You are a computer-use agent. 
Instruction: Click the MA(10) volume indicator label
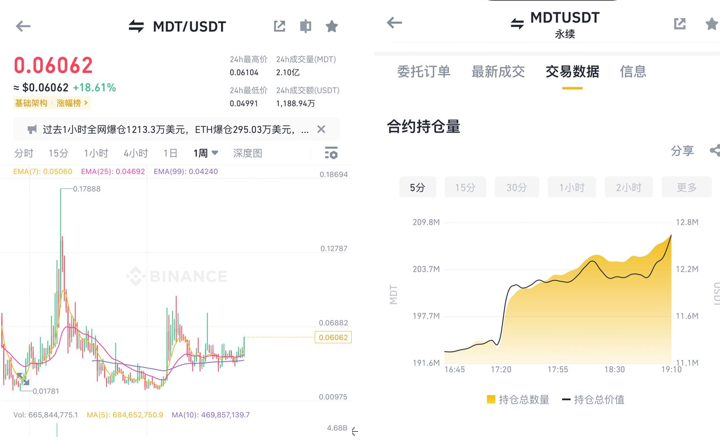(211, 415)
